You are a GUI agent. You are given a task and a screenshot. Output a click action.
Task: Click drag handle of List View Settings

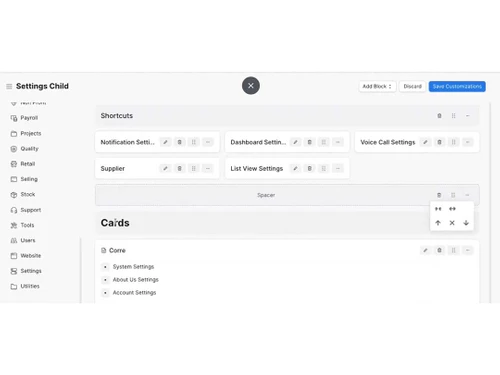coord(323,168)
